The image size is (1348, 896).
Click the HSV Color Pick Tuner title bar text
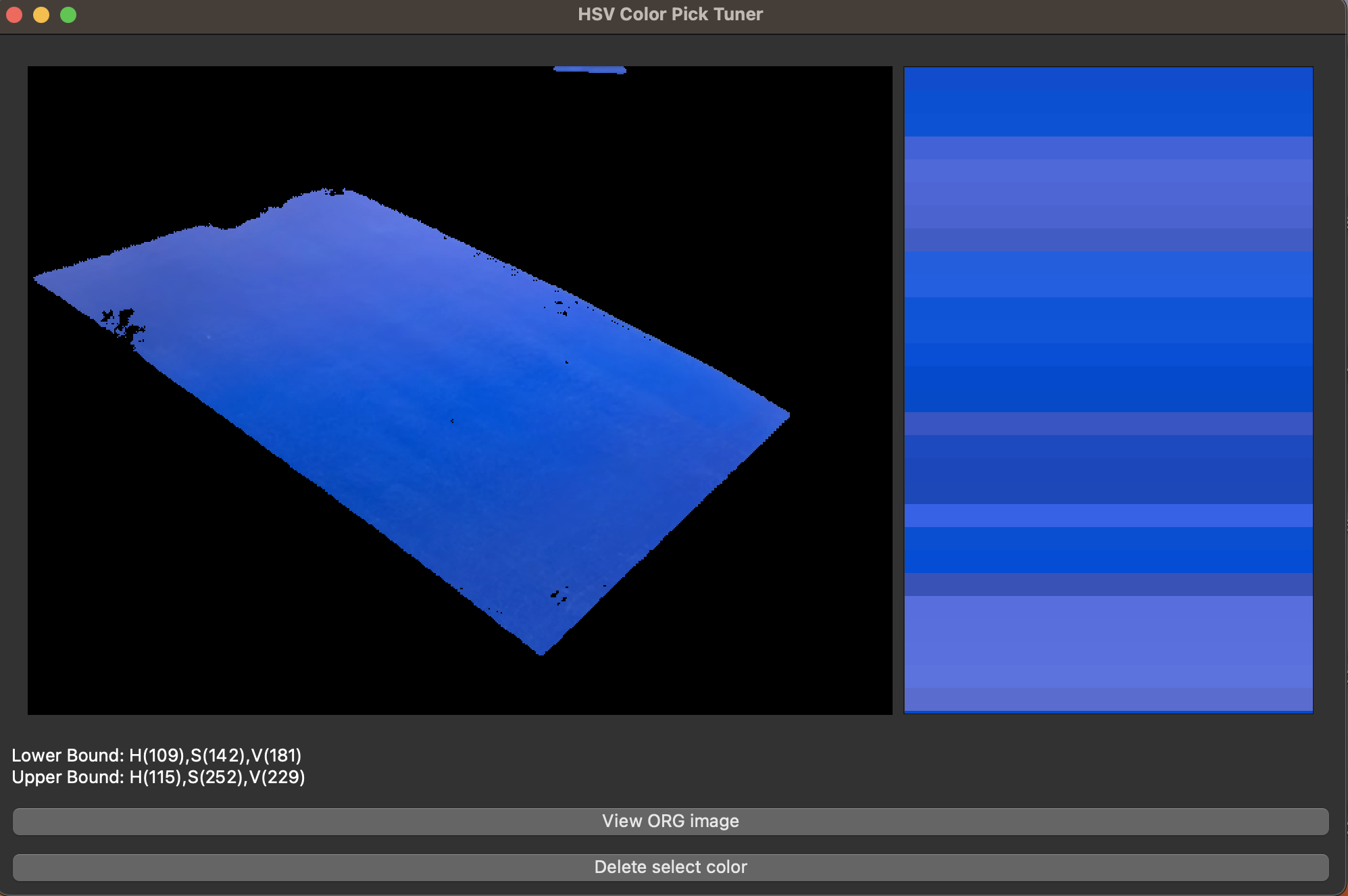pyautogui.click(x=670, y=14)
